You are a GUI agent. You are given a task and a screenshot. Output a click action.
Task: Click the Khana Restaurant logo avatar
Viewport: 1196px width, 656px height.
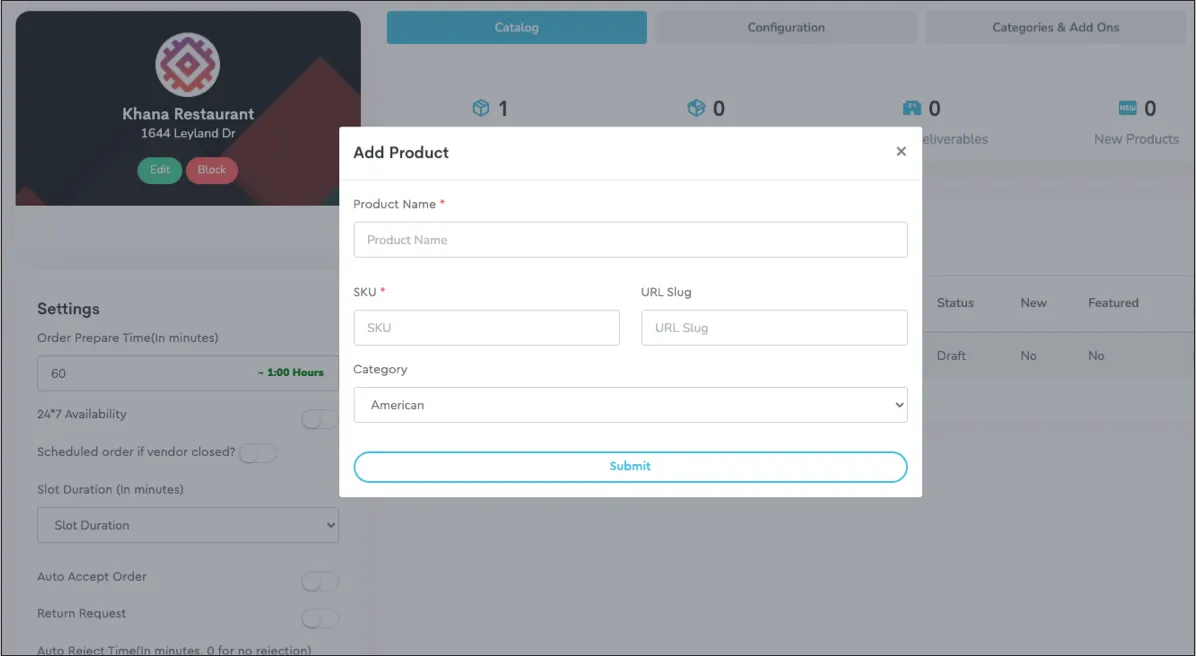[x=187, y=65]
